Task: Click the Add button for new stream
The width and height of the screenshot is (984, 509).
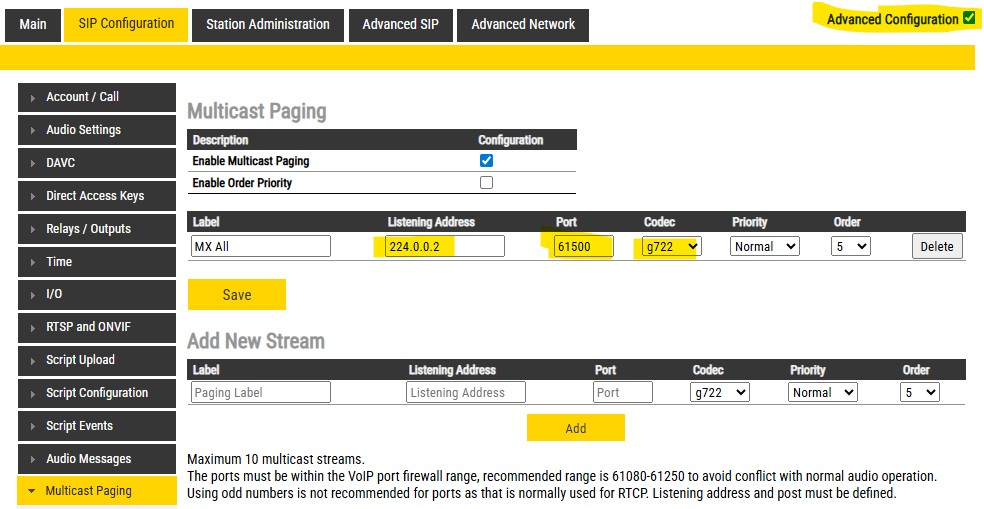Action: 575,428
